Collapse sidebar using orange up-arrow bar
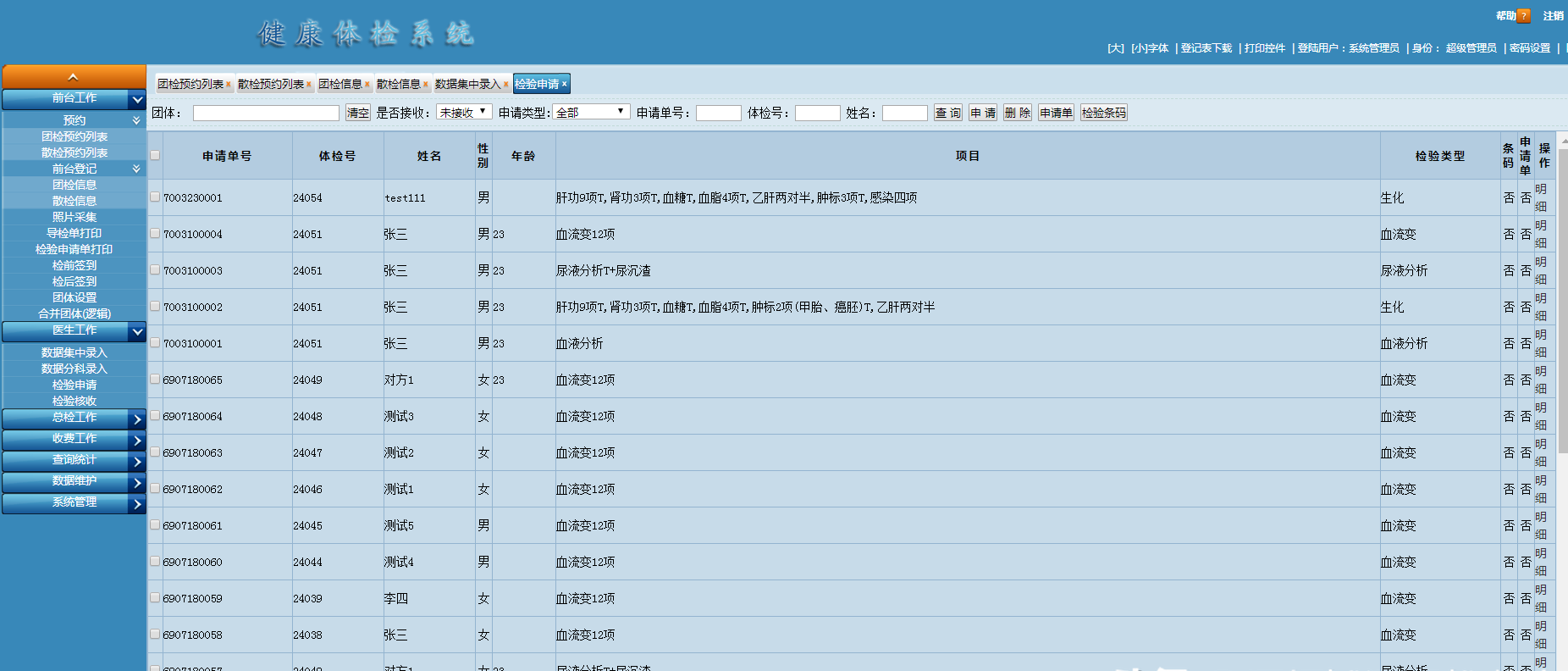Image resolution: width=1568 pixels, height=671 pixels. (x=74, y=76)
